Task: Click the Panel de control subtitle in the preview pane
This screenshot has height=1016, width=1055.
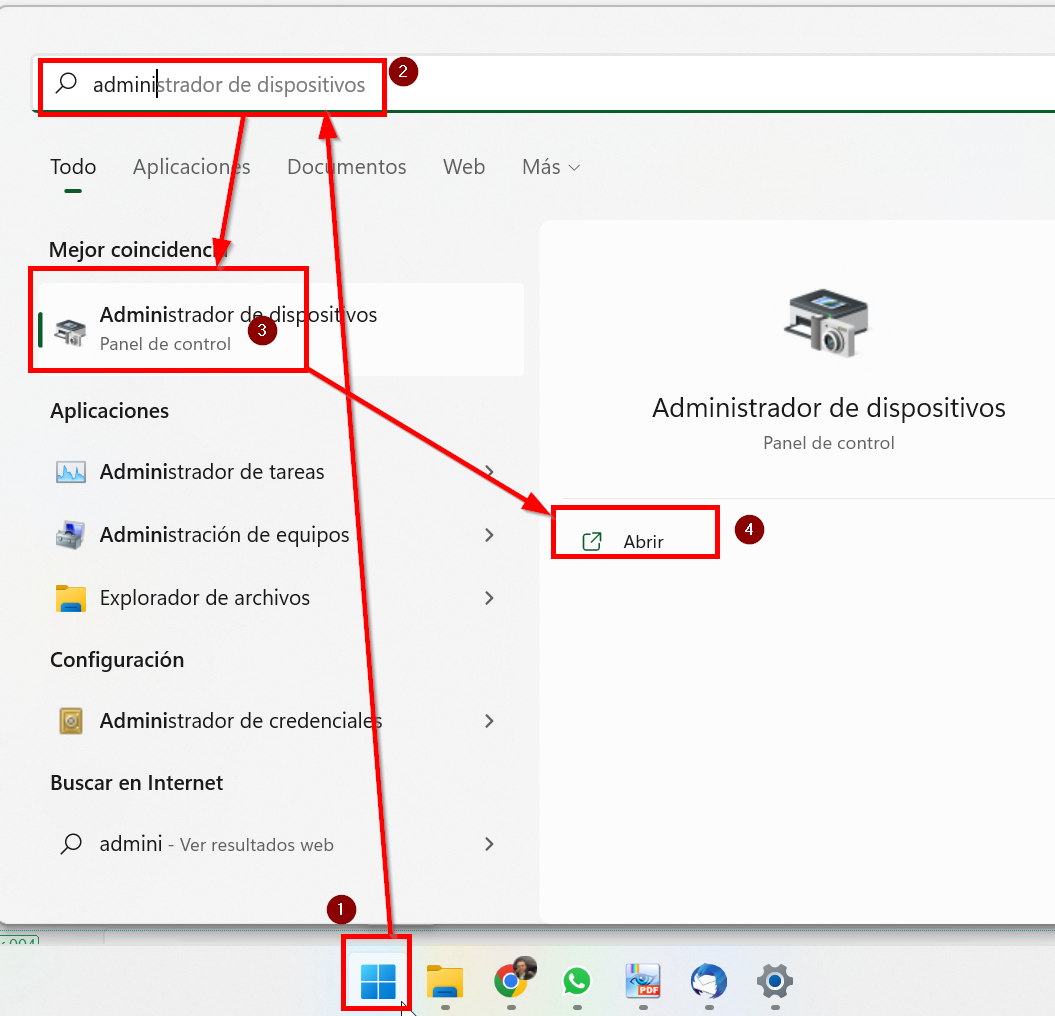Action: tap(828, 443)
